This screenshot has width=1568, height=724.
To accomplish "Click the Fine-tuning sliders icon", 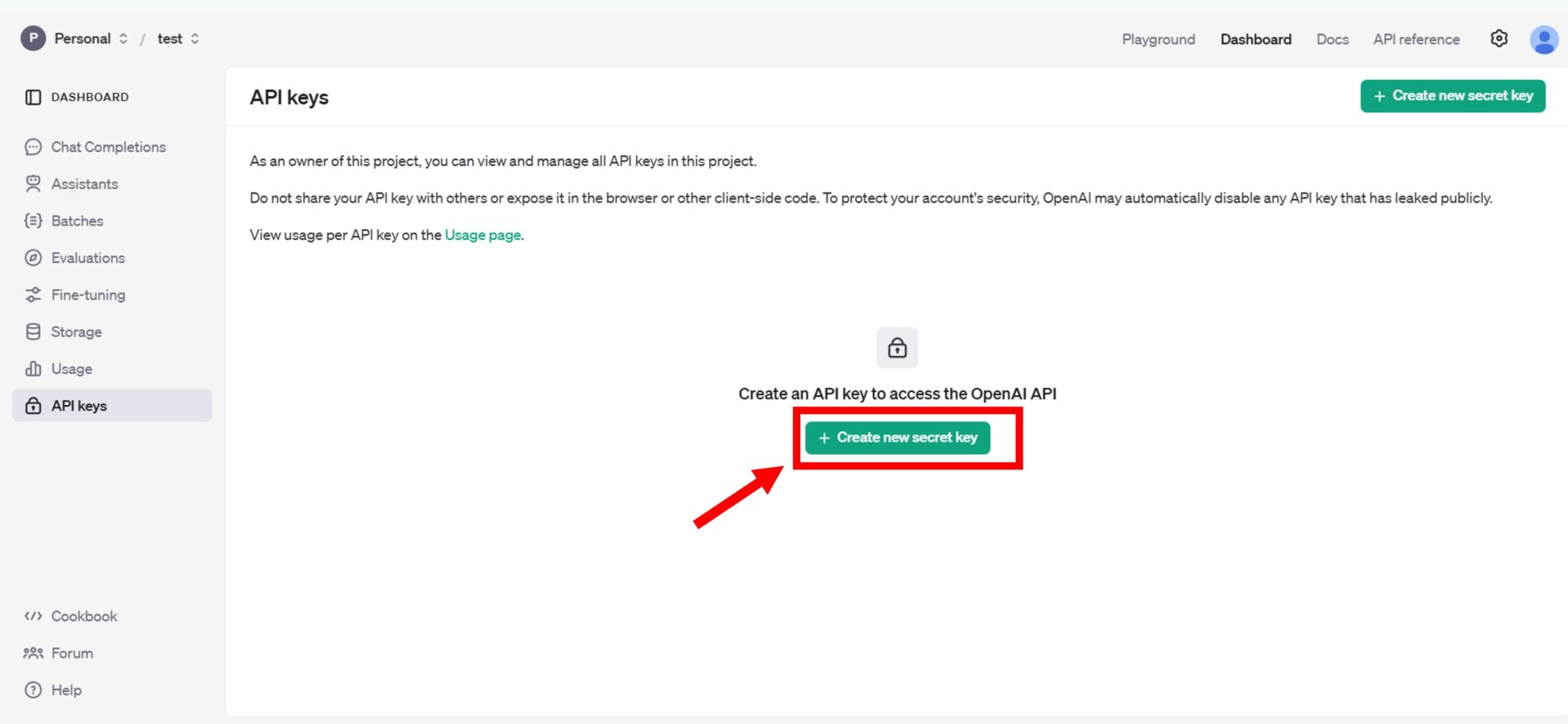I will tap(33, 295).
